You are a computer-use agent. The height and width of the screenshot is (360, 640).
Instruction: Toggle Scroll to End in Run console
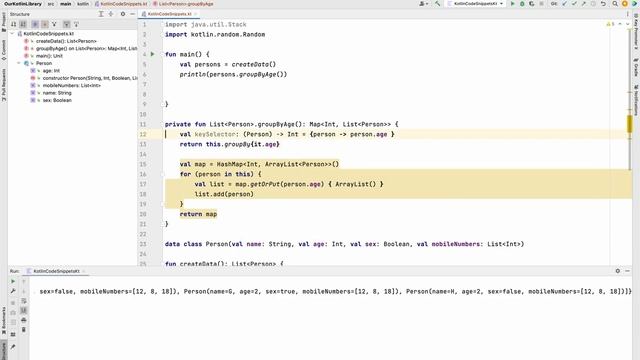coord(24,311)
